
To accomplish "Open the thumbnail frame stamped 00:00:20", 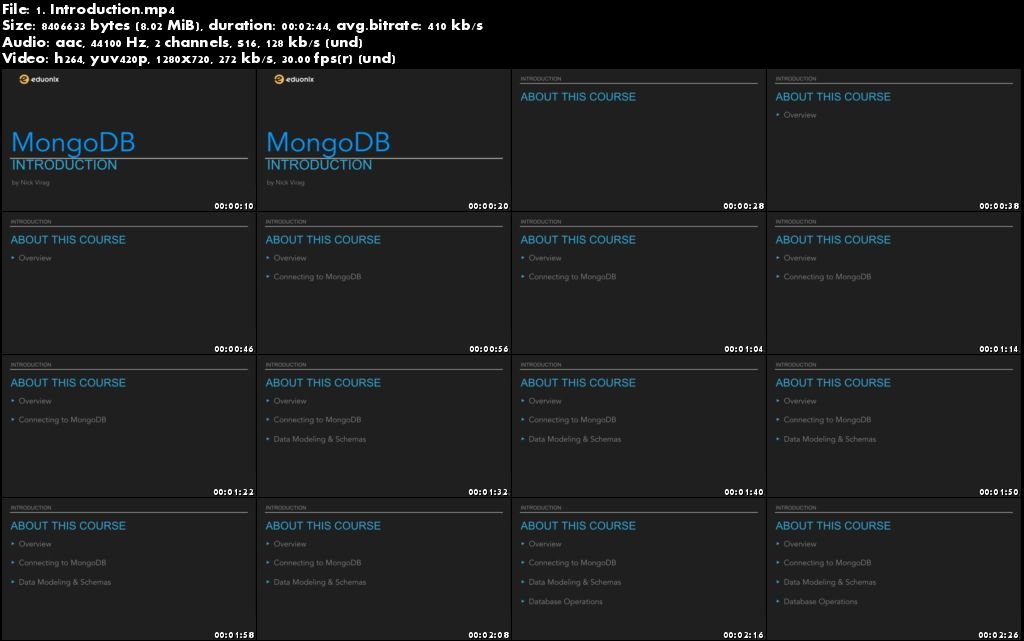I will pyautogui.click(x=383, y=140).
